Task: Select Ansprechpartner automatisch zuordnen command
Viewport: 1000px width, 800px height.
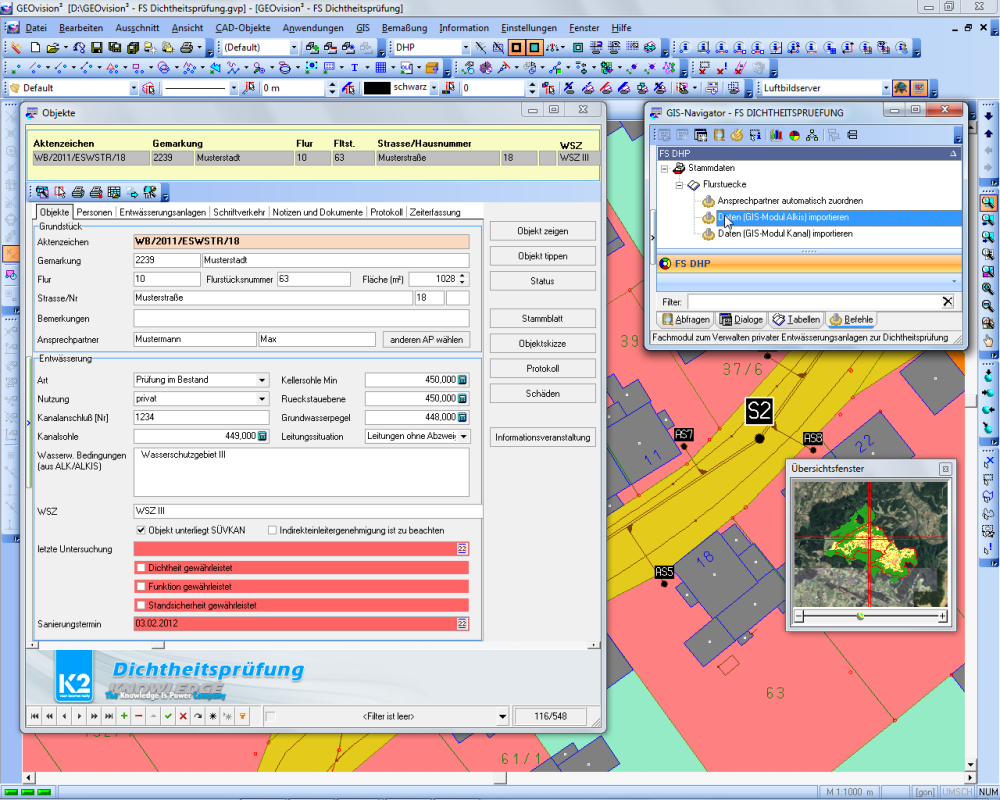Action: point(790,201)
